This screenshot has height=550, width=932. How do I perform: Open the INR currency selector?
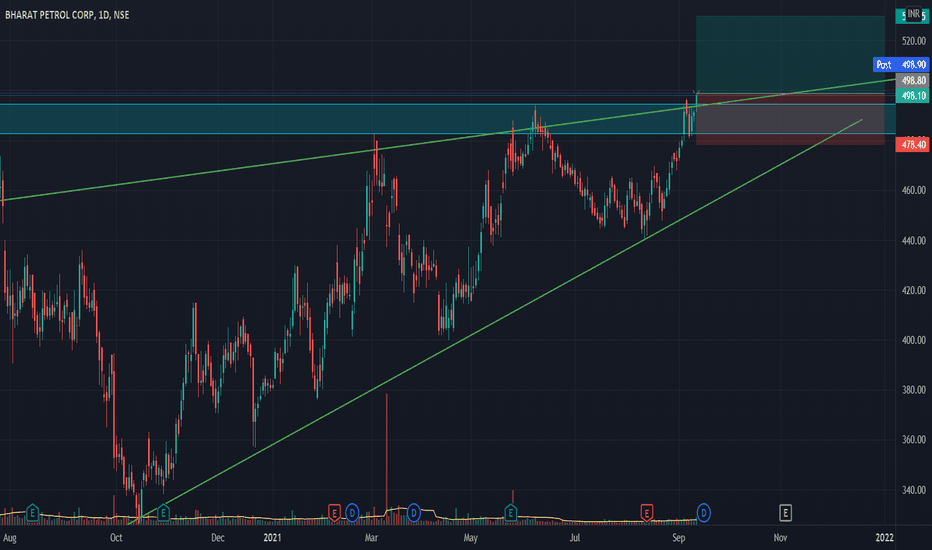(x=913, y=14)
